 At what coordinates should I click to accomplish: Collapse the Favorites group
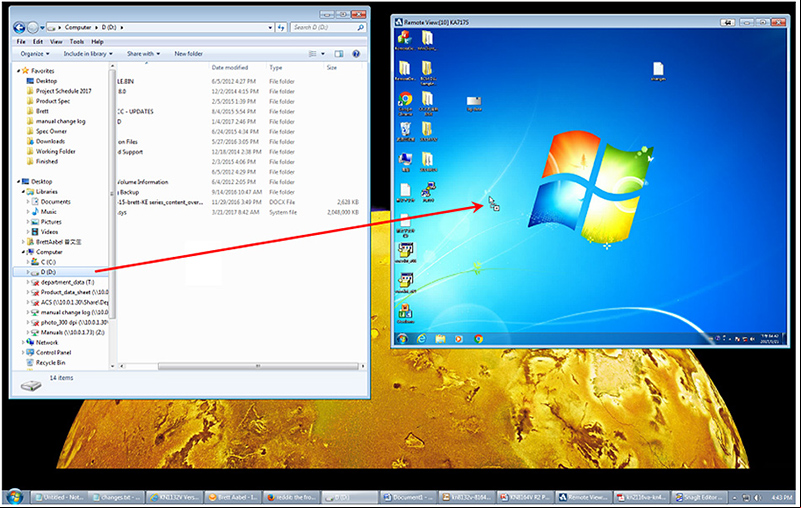coord(18,71)
